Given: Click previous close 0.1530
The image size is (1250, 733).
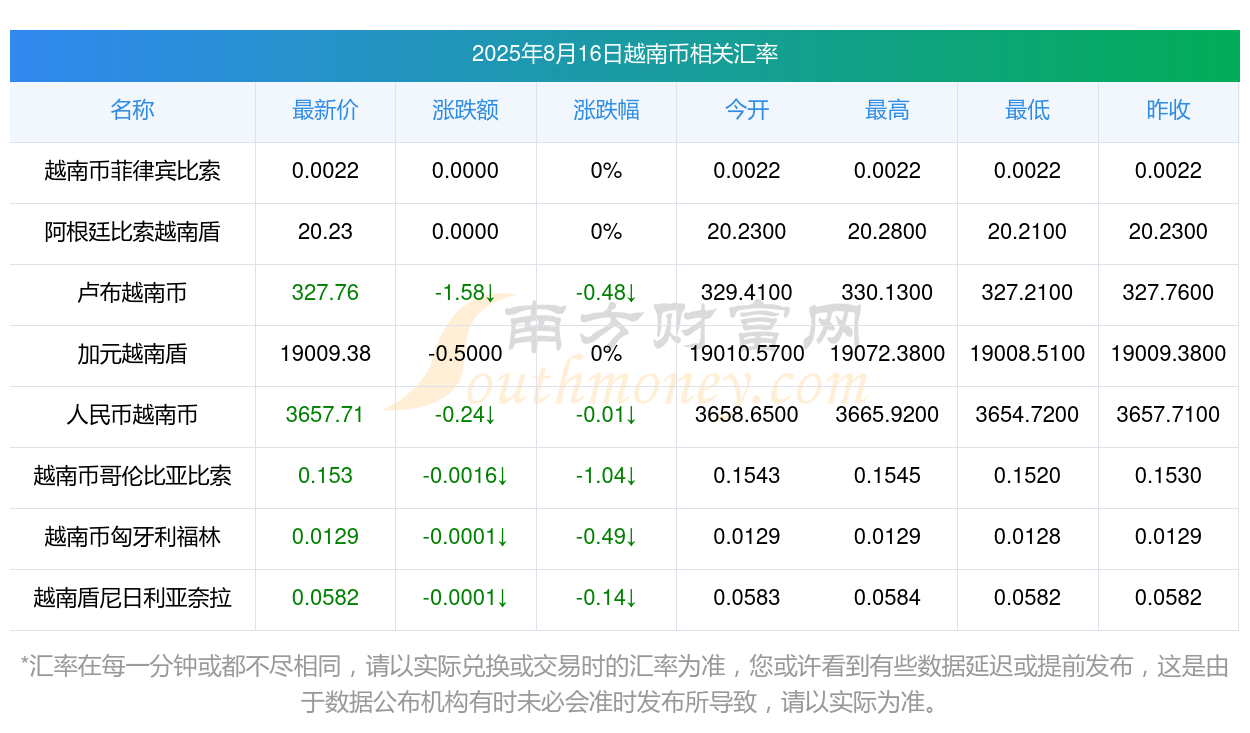Looking at the screenshot, I should click(1168, 476).
